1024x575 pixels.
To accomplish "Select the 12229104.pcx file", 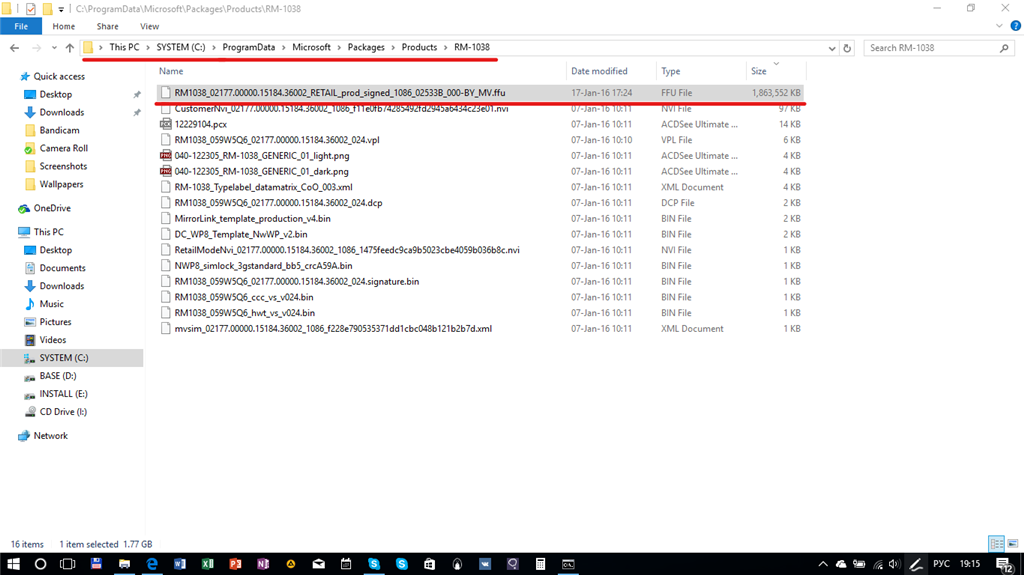I will pyautogui.click(x=480, y=124).
